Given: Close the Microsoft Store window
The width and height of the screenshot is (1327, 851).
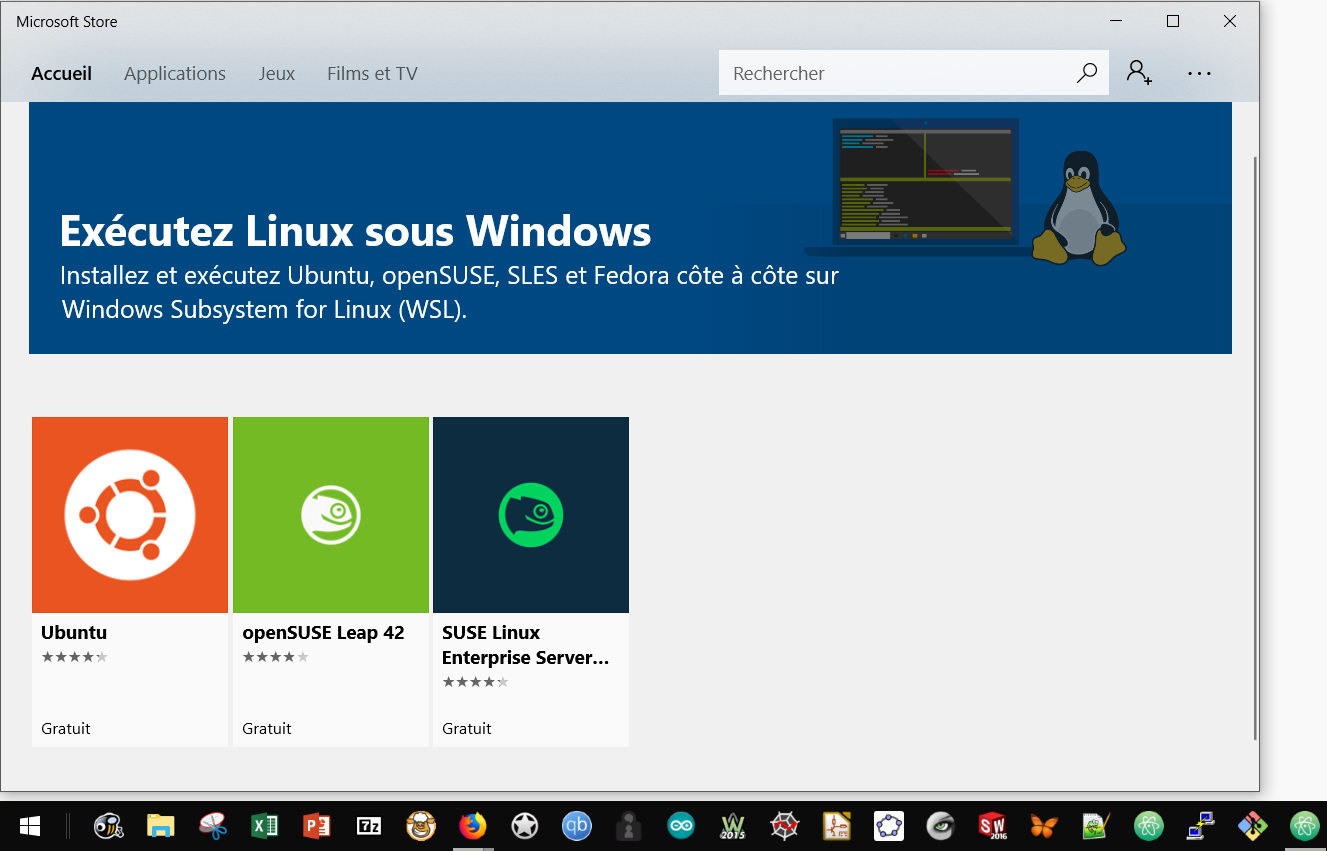Looking at the screenshot, I should click(x=1230, y=21).
